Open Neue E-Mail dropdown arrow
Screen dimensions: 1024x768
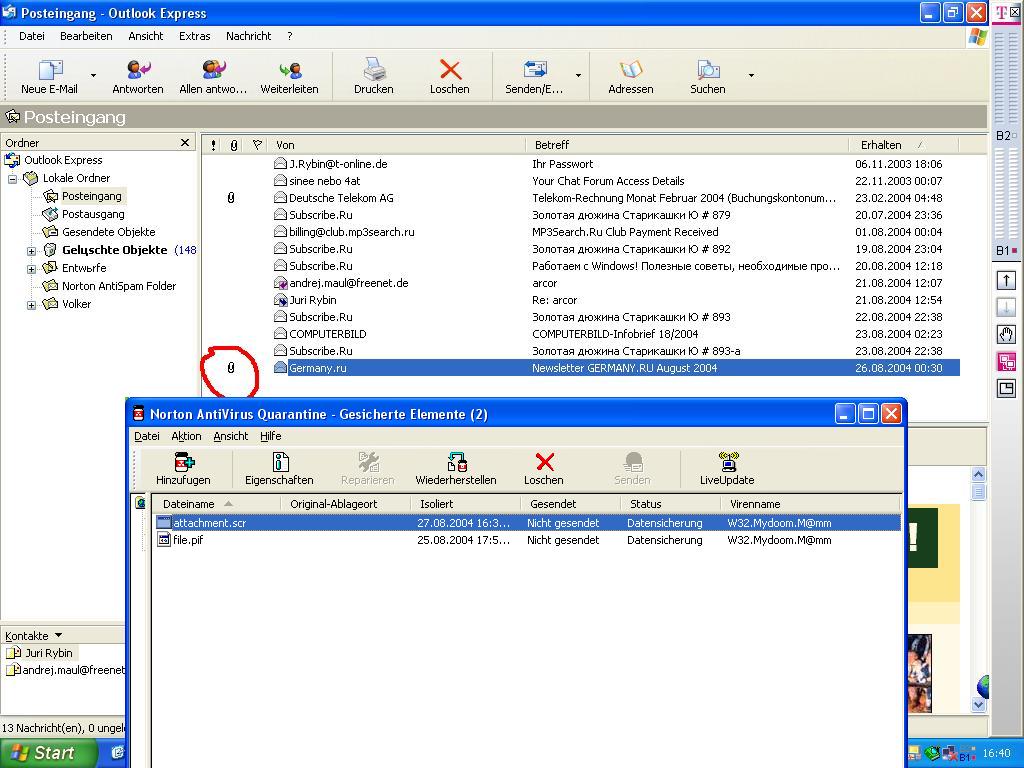pyautogui.click(x=93, y=76)
